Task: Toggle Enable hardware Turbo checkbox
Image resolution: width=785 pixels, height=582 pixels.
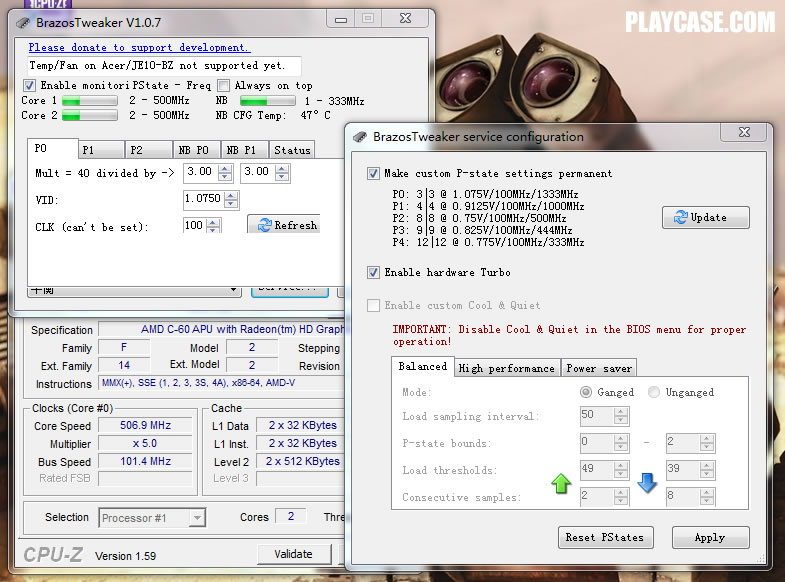Action: pyautogui.click(x=373, y=272)
